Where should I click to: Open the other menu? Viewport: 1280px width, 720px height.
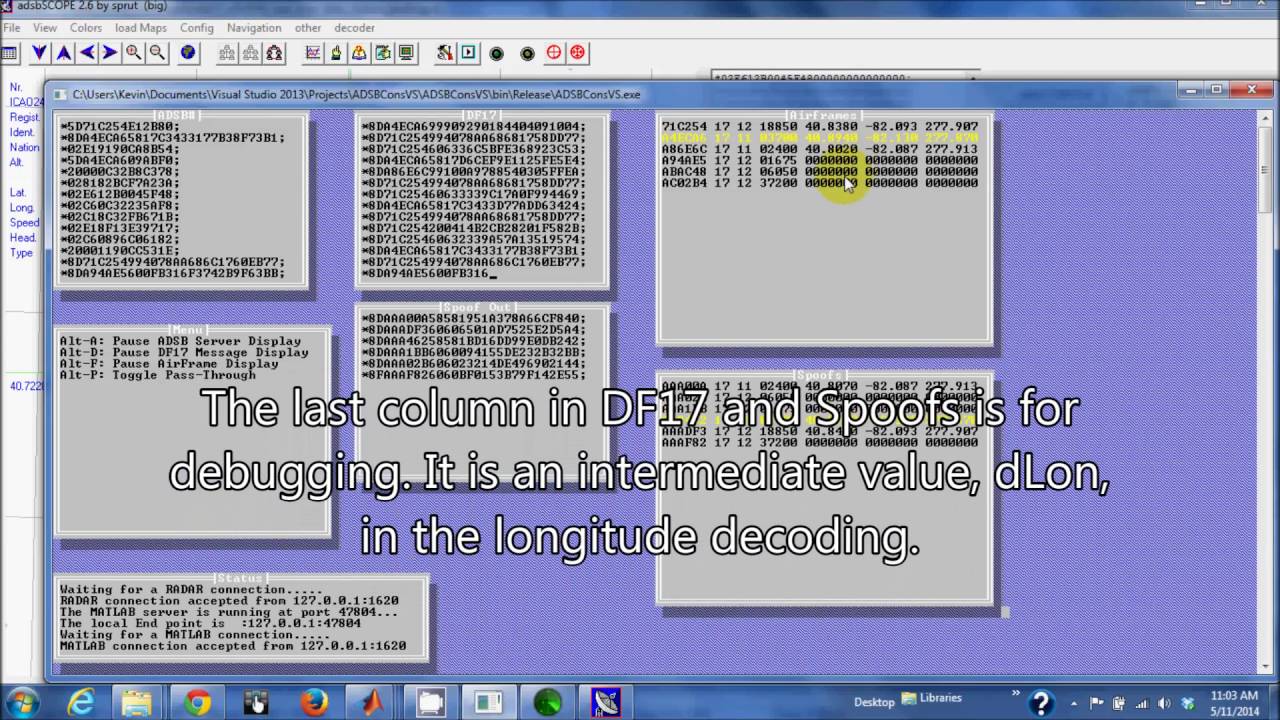(x=308, y=28)
